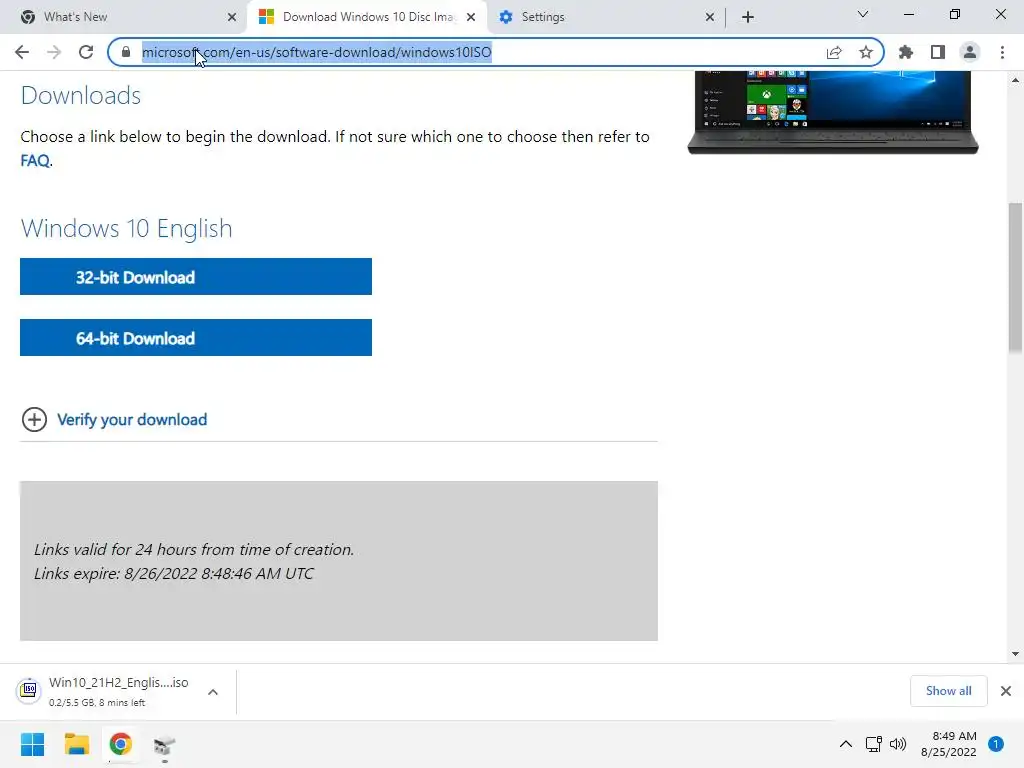This screenshot has width=1024, height=768.
Task: Open a new tab with plus button
Action: [x=748, y=17]
